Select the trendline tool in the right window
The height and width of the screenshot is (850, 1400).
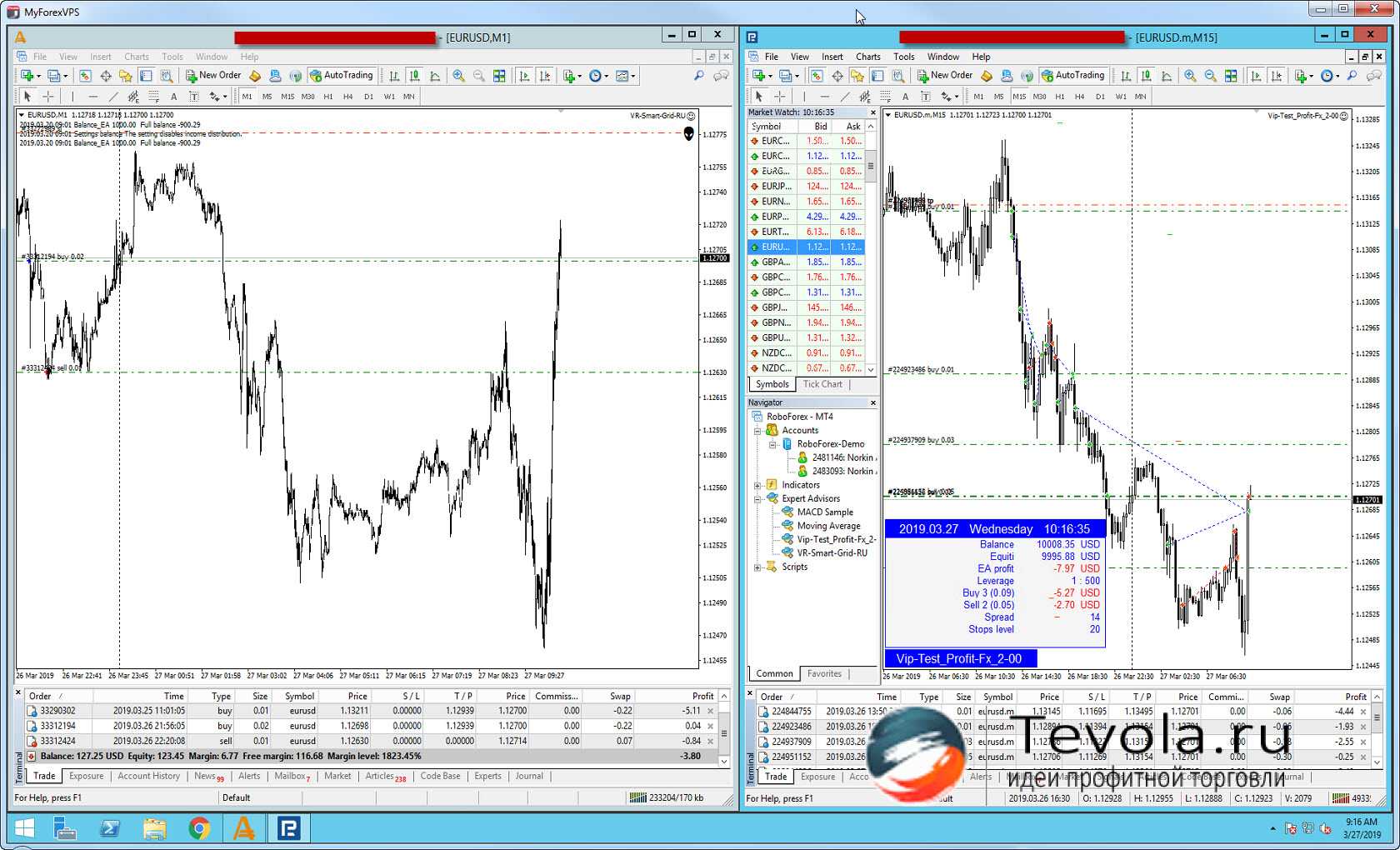845,97
